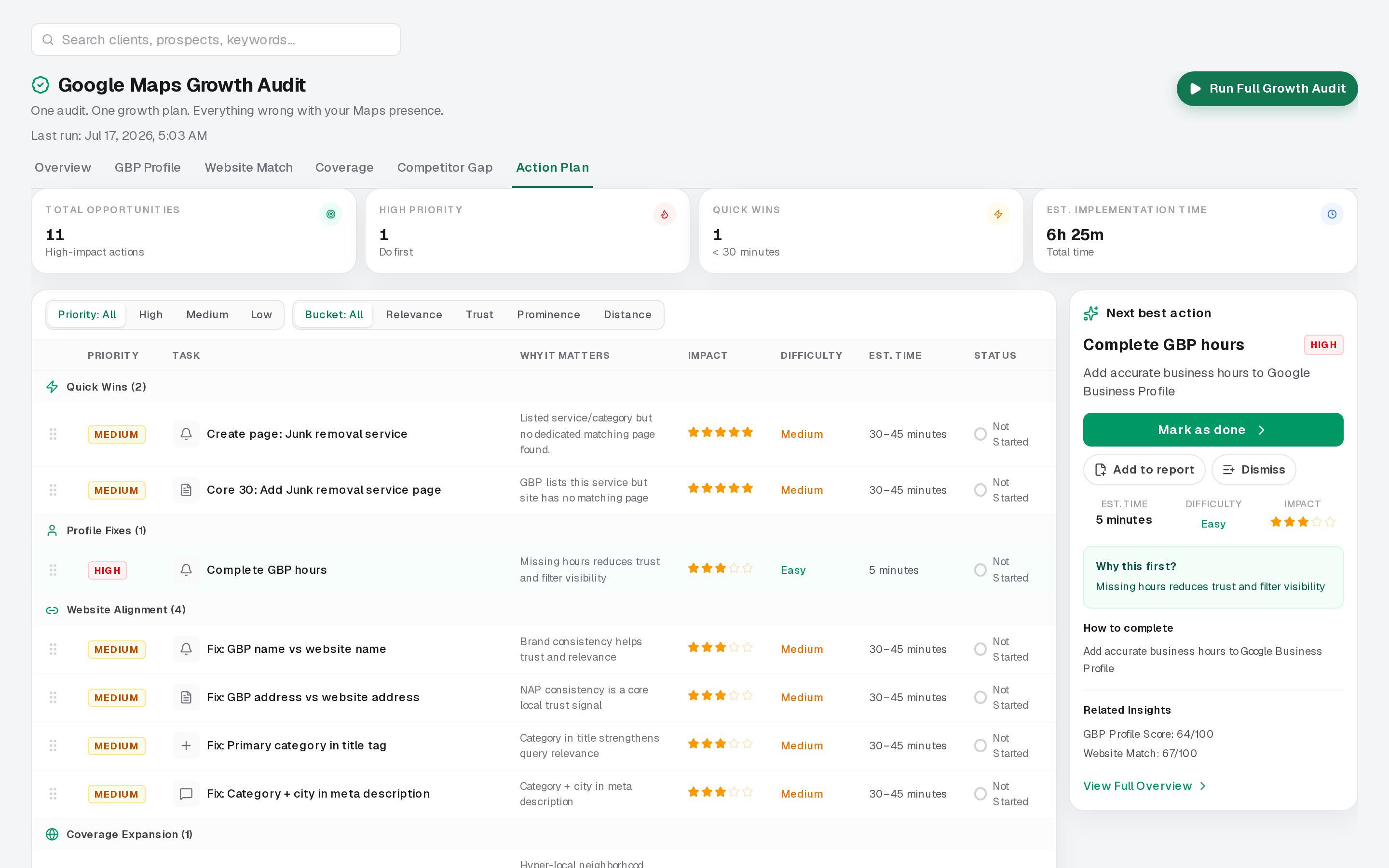Click the plus icon for Fix: Primary category in title tag
Screen dimensions: 1389x868
point(186,745)
